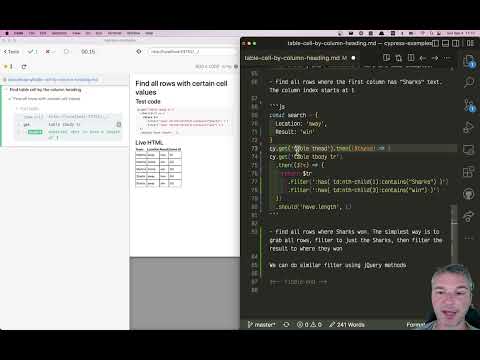The width and height of the screenshot is (480, 360).
Task: Open the Extensions view icon
Action: pyautogui.click(x=469, y=172)
